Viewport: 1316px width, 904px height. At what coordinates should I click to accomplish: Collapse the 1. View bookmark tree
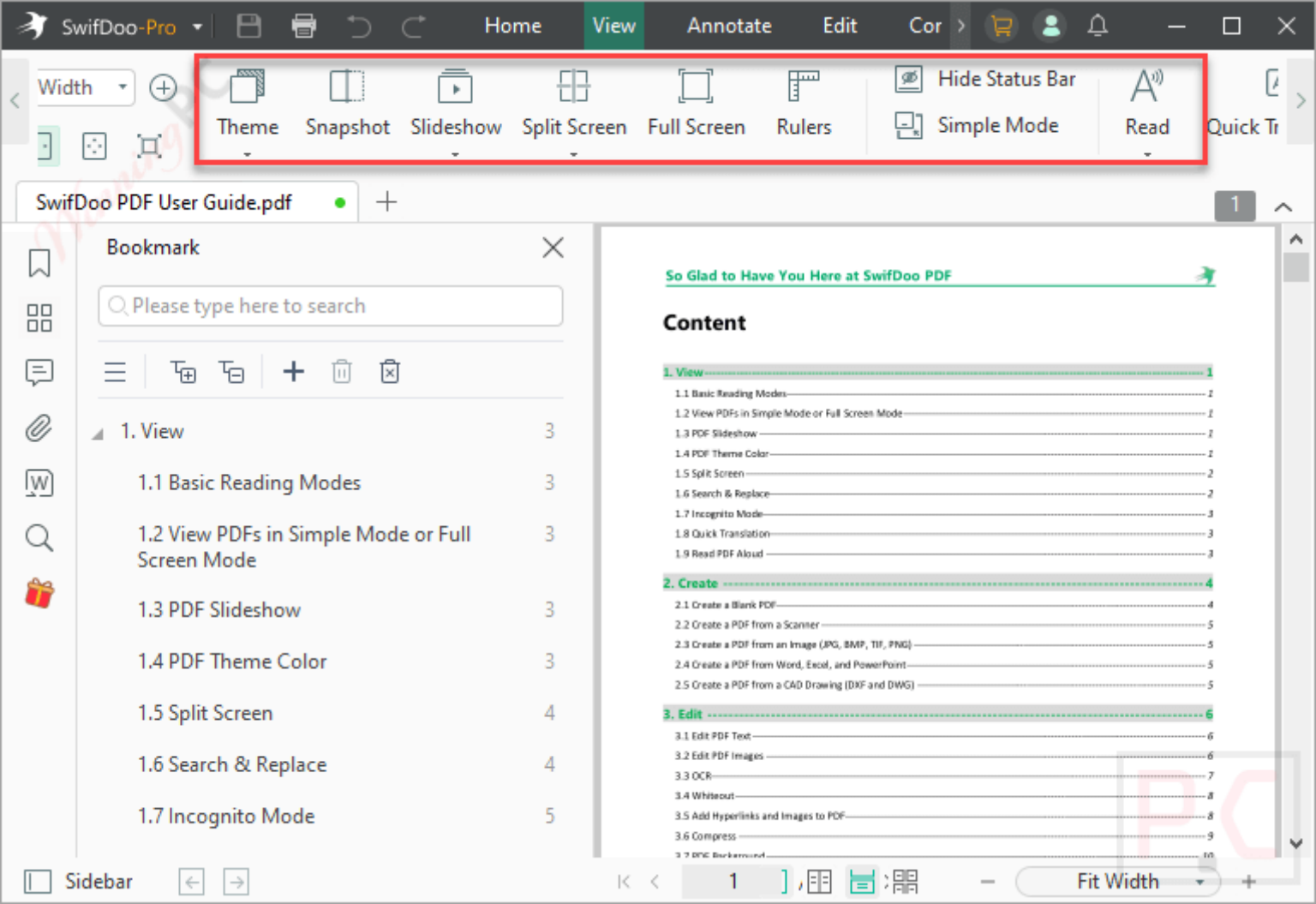pos(98,434)
